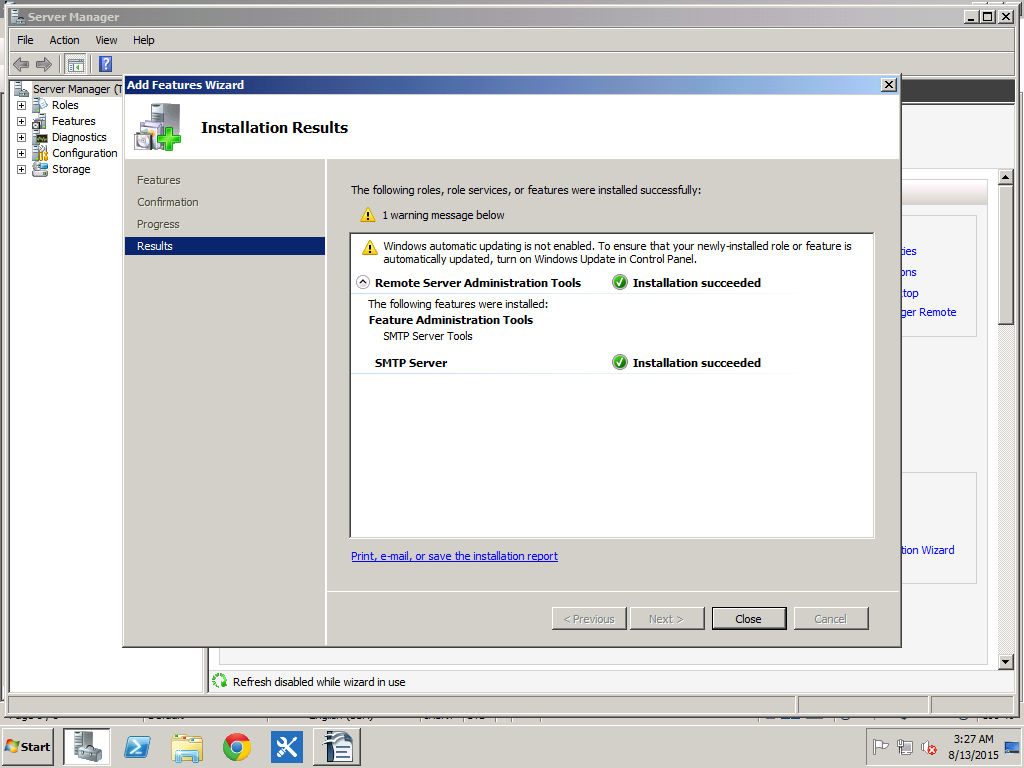Click the Next button in wizard
This screenshot has width=1024, height=768.
(667, 618)
